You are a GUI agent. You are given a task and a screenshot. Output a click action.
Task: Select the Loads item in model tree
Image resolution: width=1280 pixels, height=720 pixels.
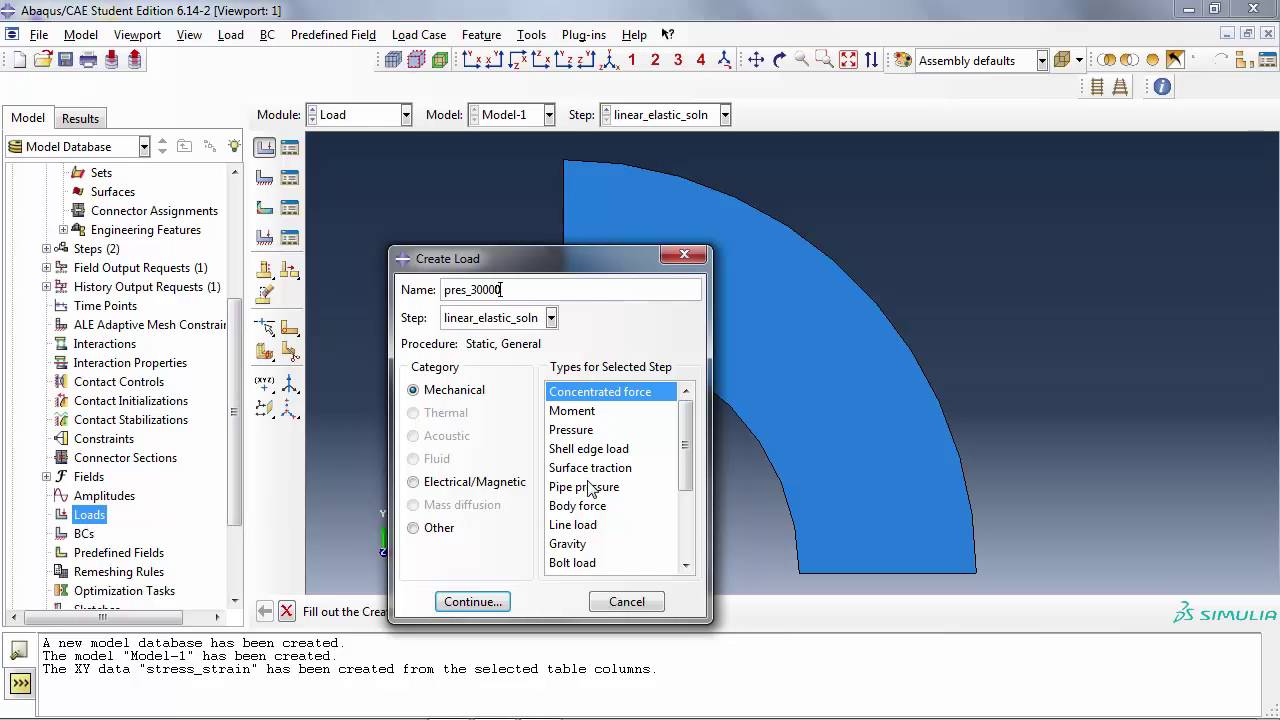pos(89,515)
